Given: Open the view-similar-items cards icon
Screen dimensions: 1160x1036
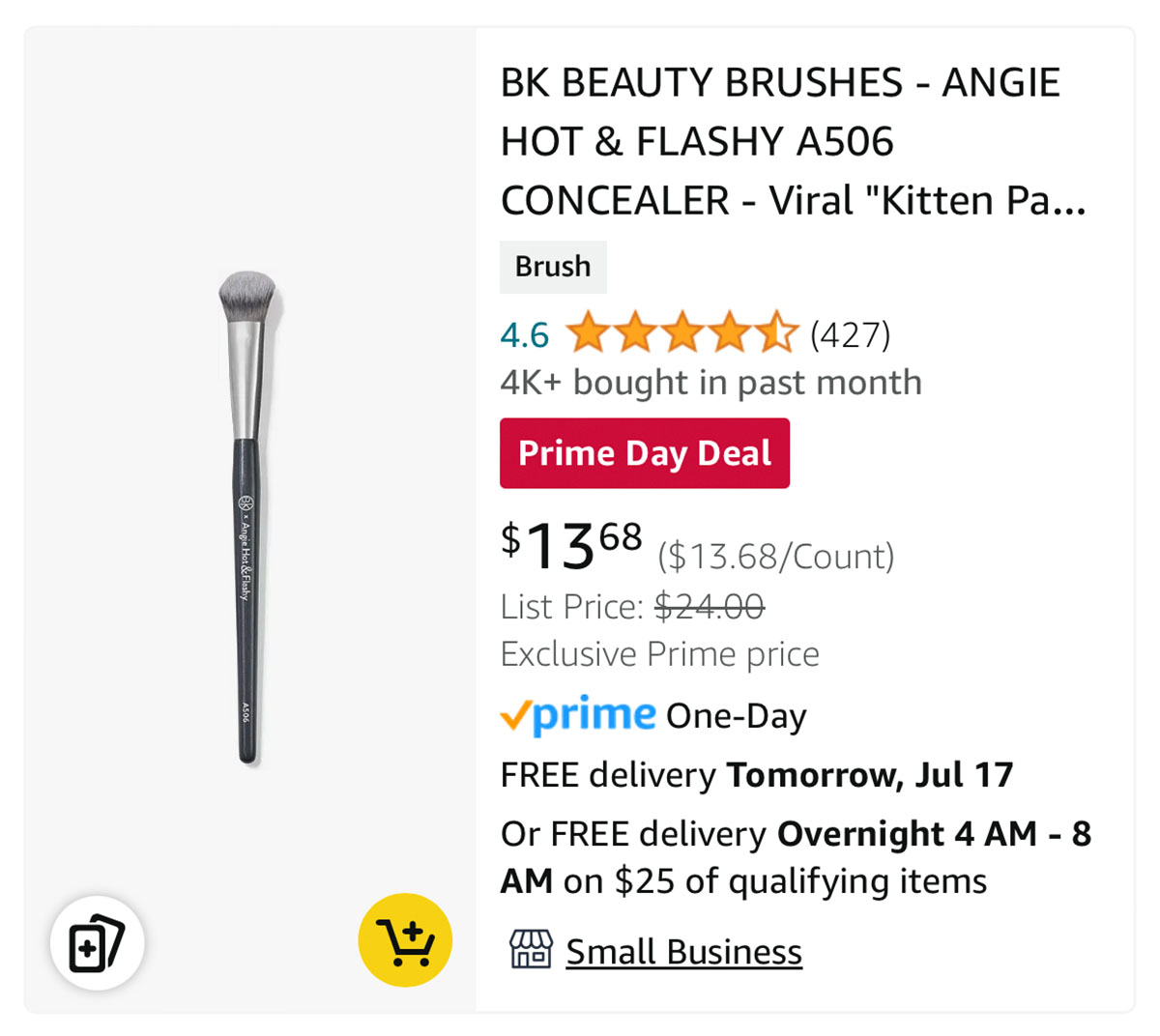Looking at the screenshot, I should click(98, 942).
